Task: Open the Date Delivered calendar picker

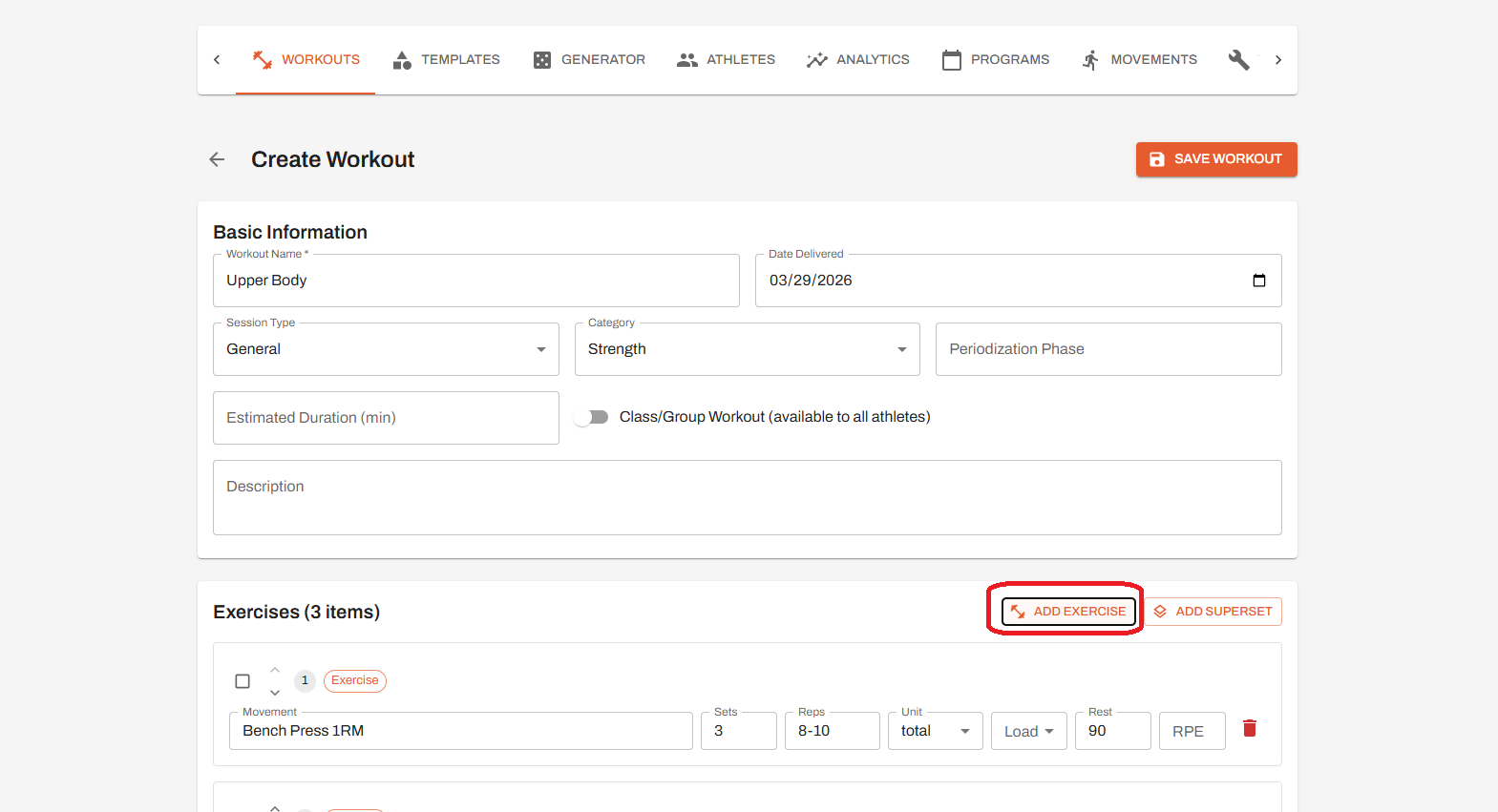Action: 1258,281
